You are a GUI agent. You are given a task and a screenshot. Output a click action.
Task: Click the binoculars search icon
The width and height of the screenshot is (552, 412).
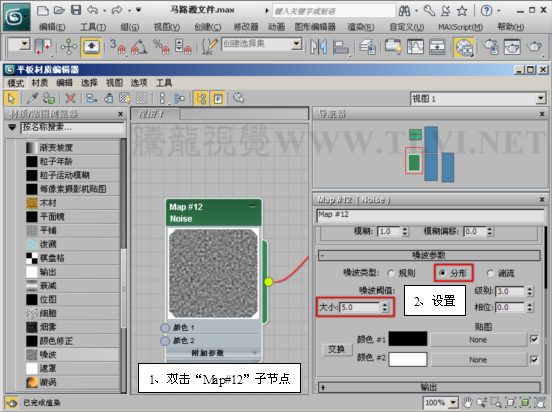pos(404,11)
